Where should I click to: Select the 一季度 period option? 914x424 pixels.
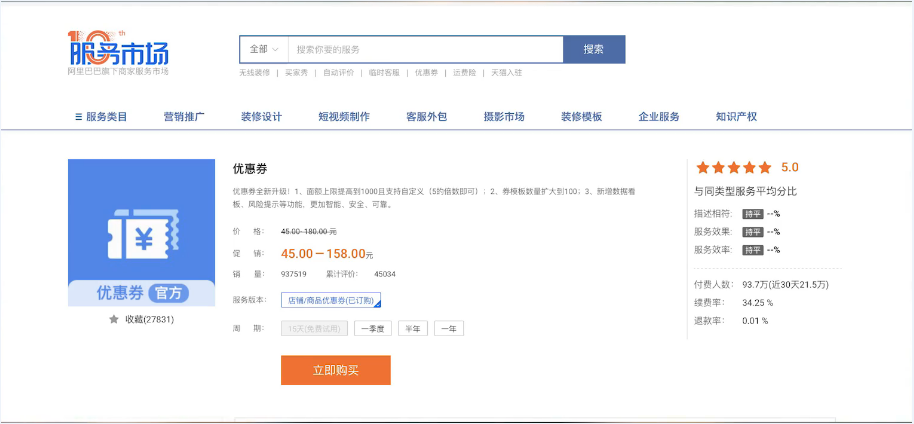pos(372,328)
